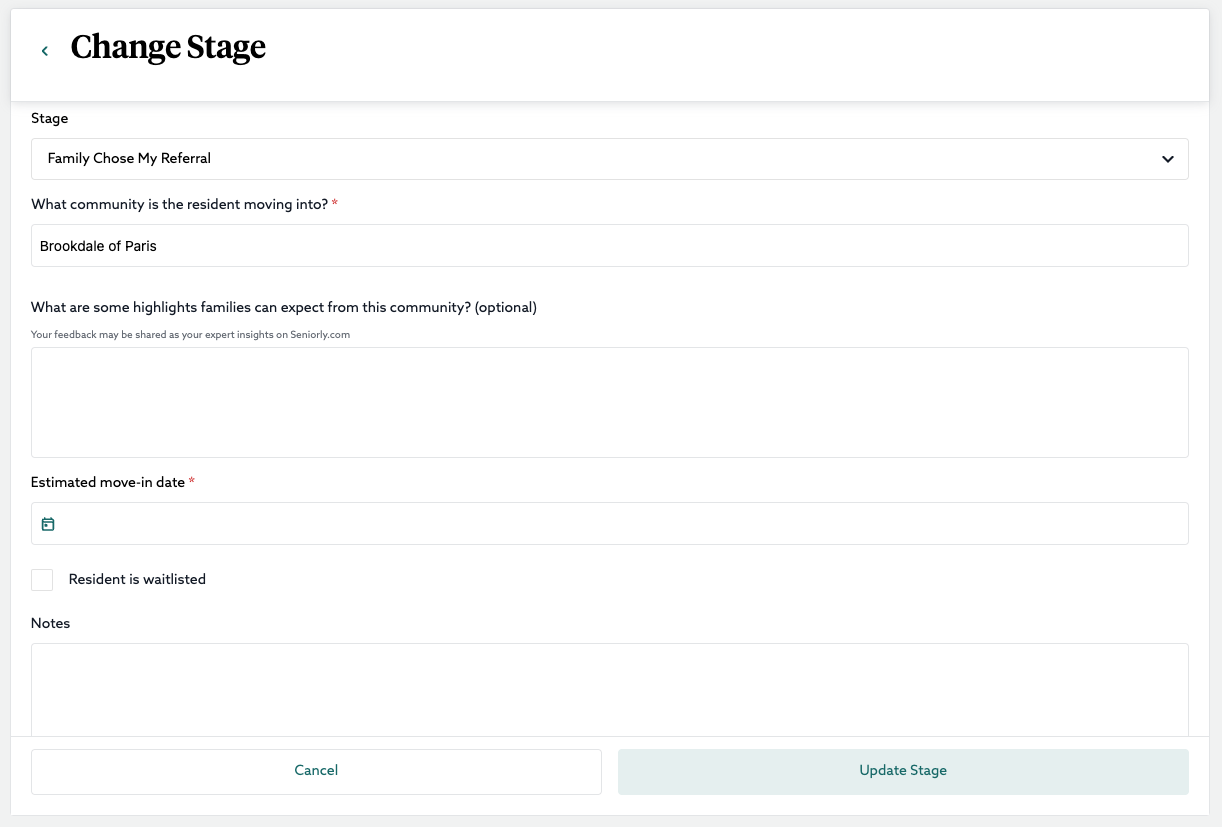Image resolution: width=1222 pixels, height=827 pixels.
Task: Focus the Notes text area
Action: 609,688
